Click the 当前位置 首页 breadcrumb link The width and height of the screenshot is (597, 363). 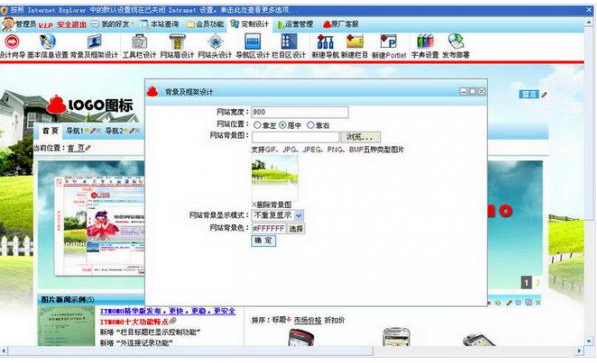point(76,148)
